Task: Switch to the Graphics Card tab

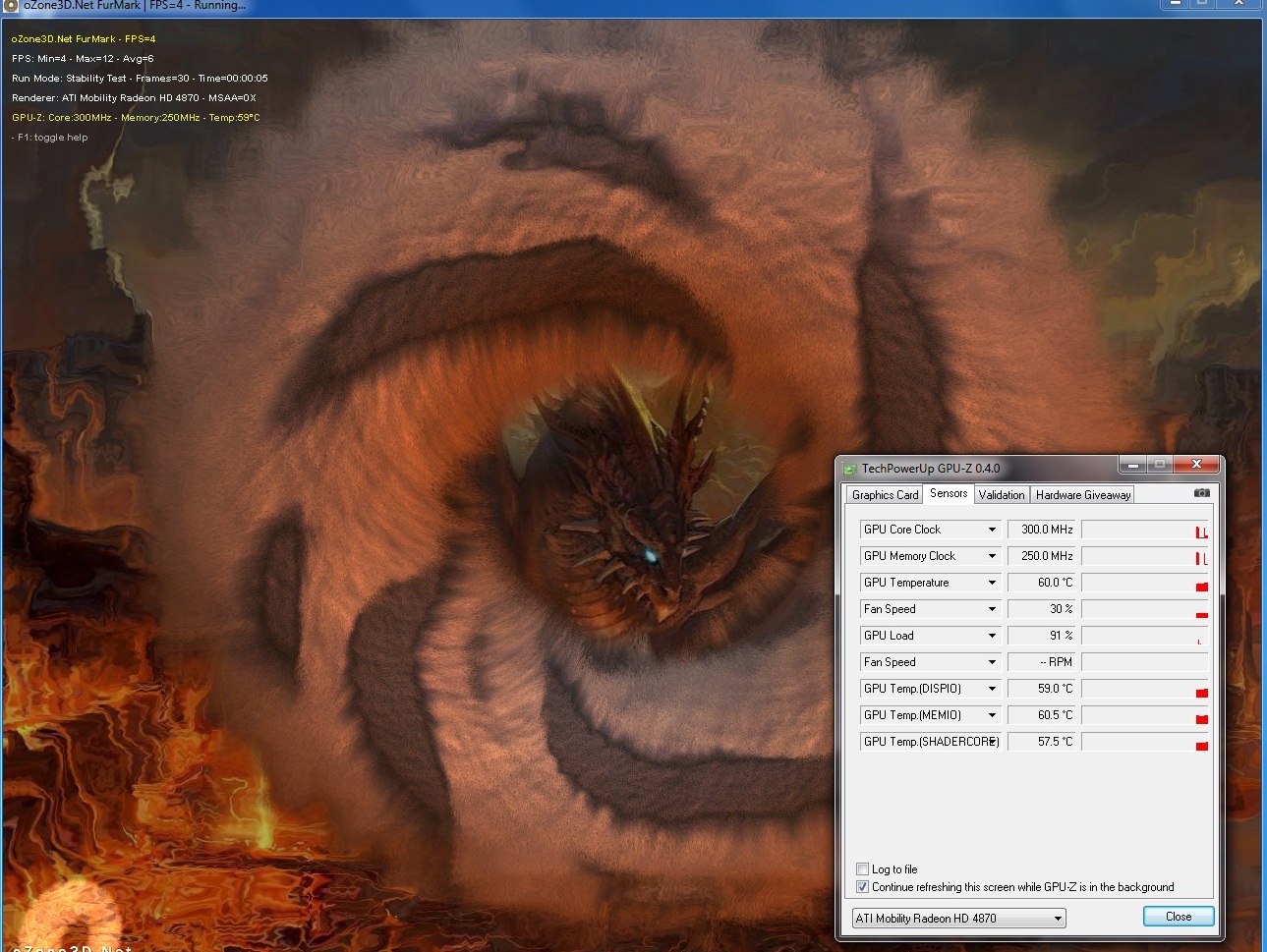Action: click(885, 495)
